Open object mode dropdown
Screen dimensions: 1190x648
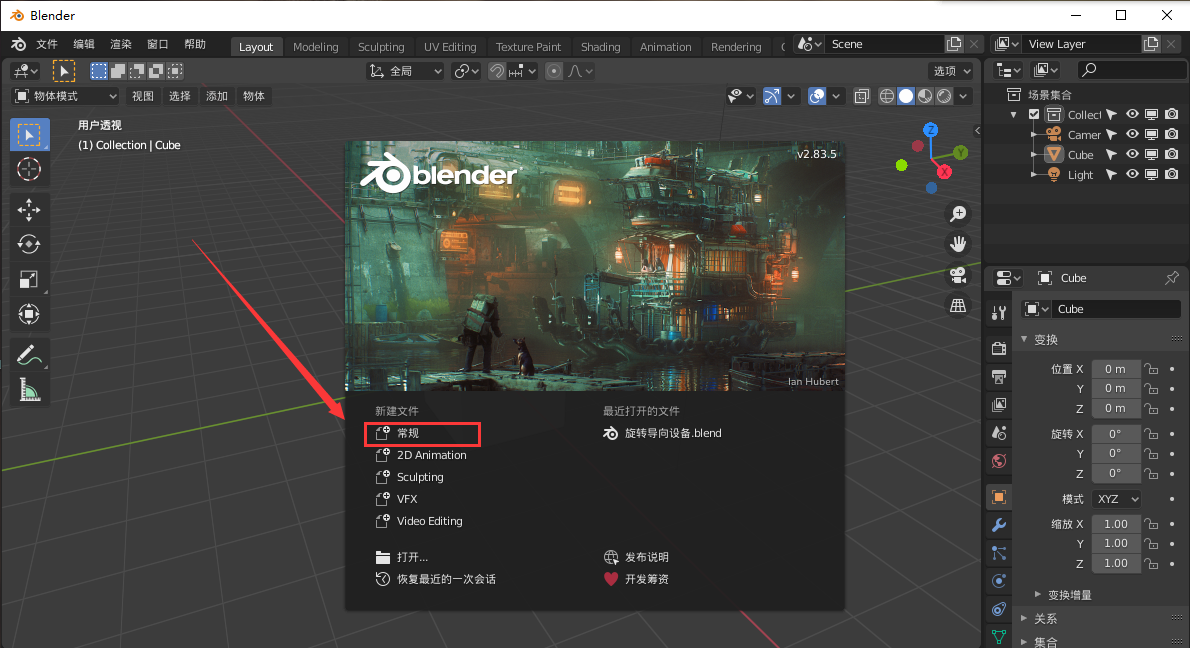coord(67,96)
